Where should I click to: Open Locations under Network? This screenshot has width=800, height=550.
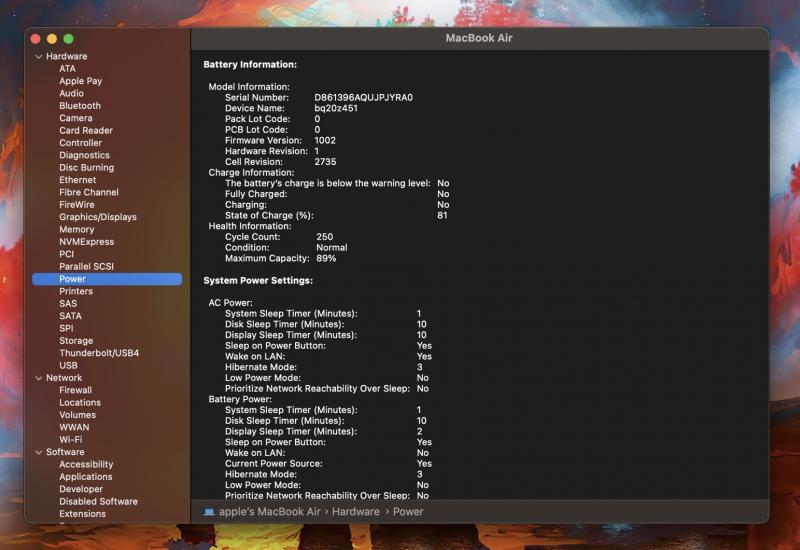[x=80, y=403]
